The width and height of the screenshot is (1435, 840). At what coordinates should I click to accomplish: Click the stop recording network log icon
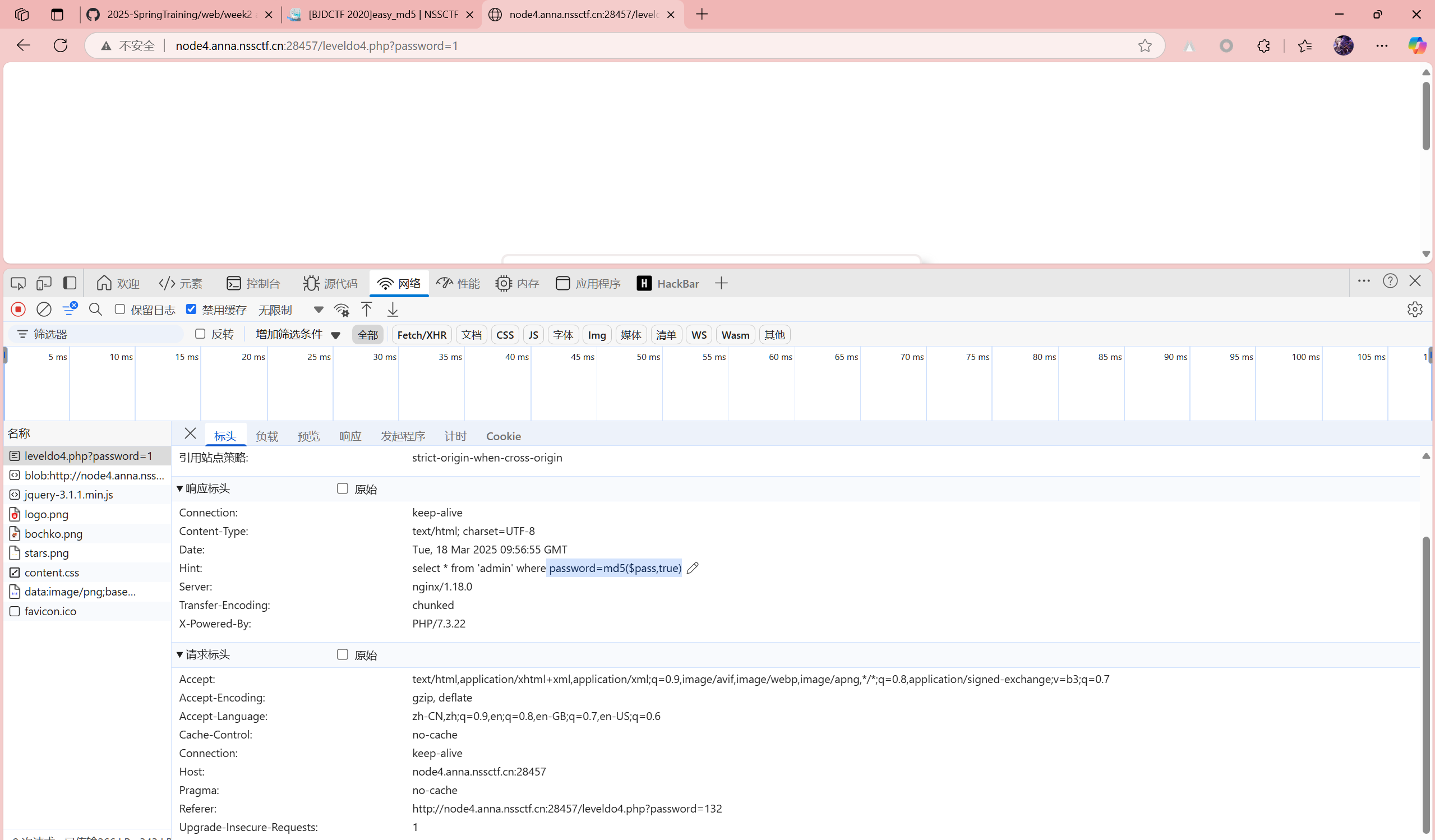coord(18,309)
